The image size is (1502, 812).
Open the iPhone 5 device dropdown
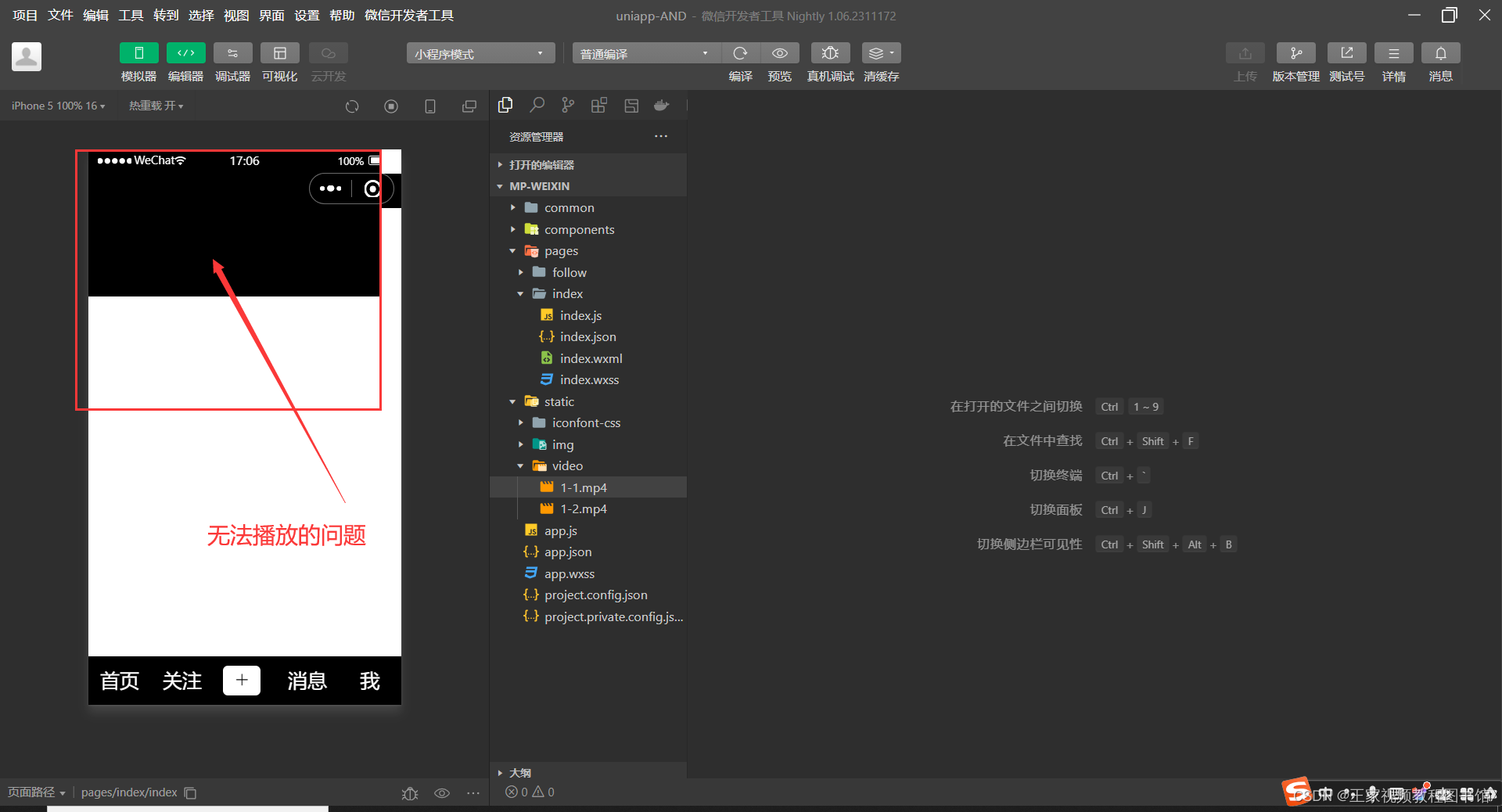click(57, 105)
